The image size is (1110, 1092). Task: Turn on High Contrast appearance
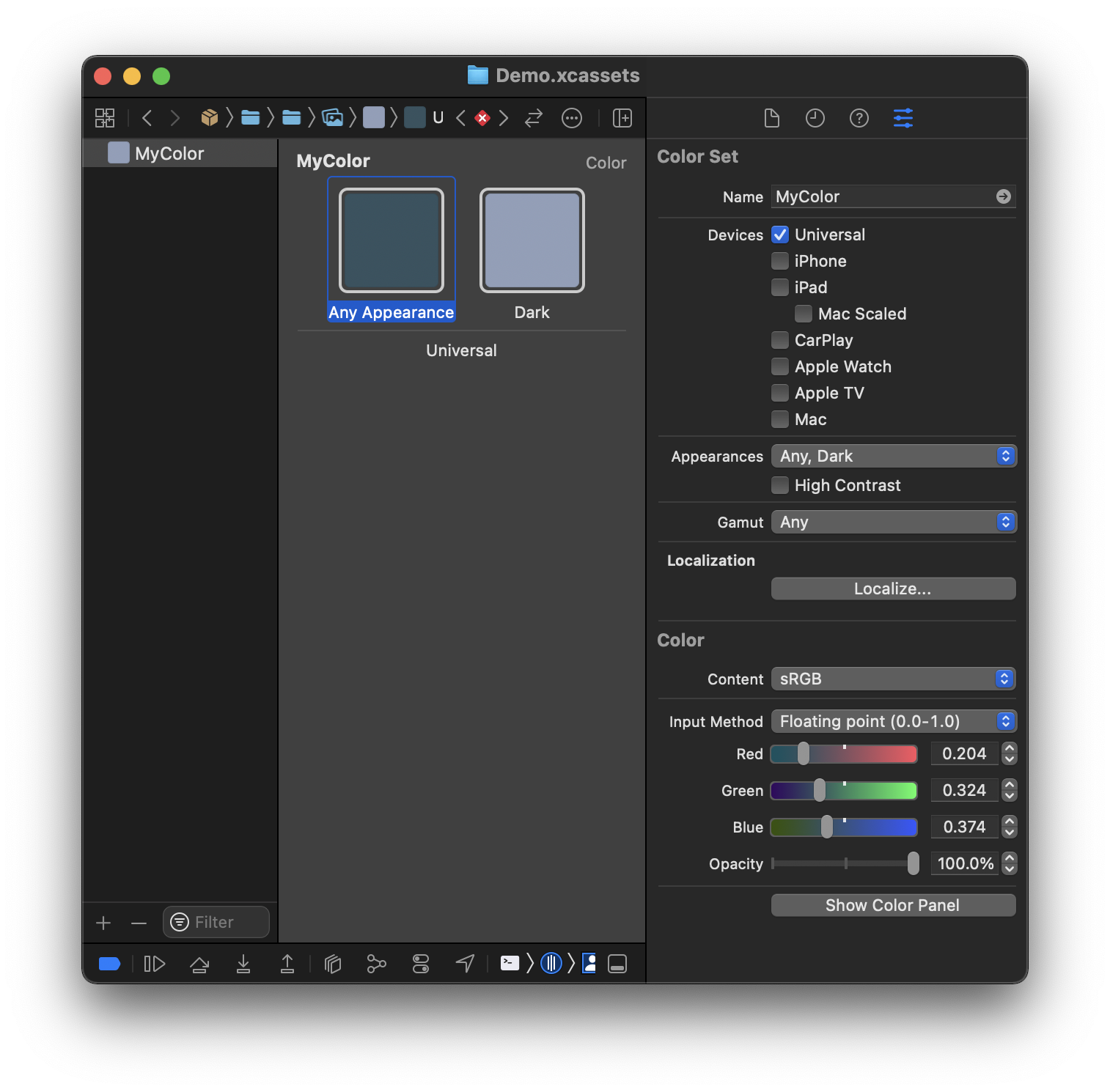tap(780, 485)
